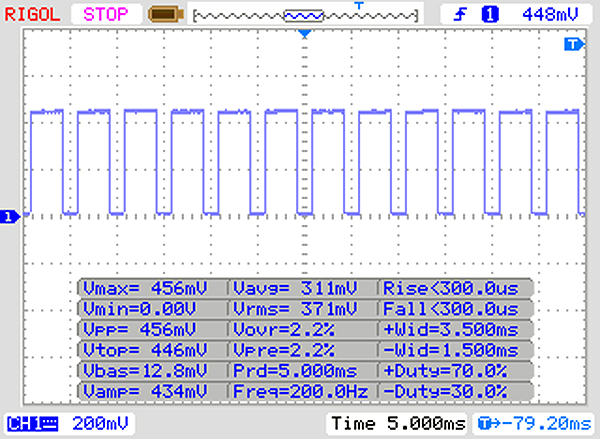Click the Vamp= 434mV measurement
The width and height of the screenshot is (600, 439).
(x=145, y=391)
